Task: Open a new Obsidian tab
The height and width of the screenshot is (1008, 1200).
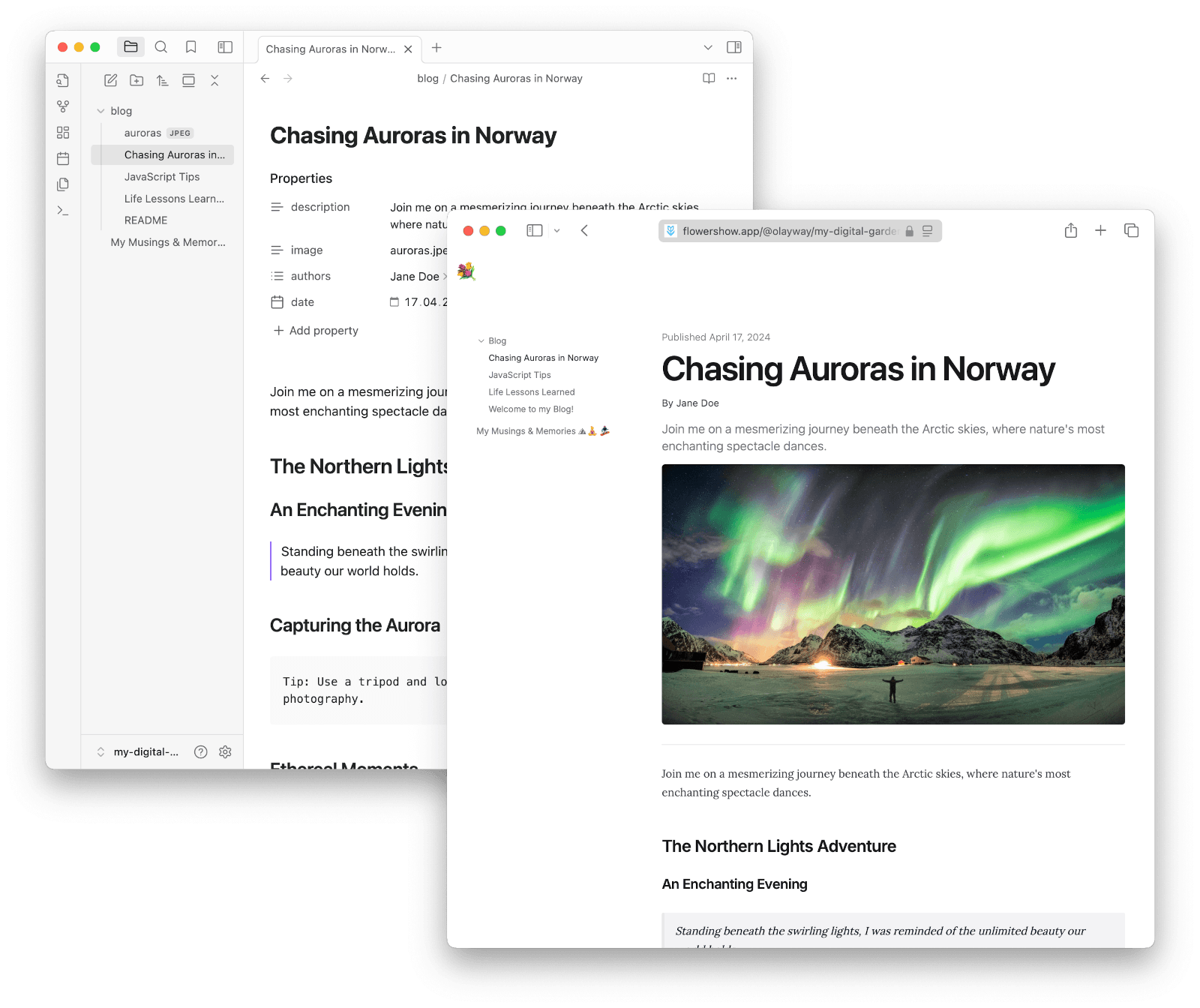Action: click(436, 48)
